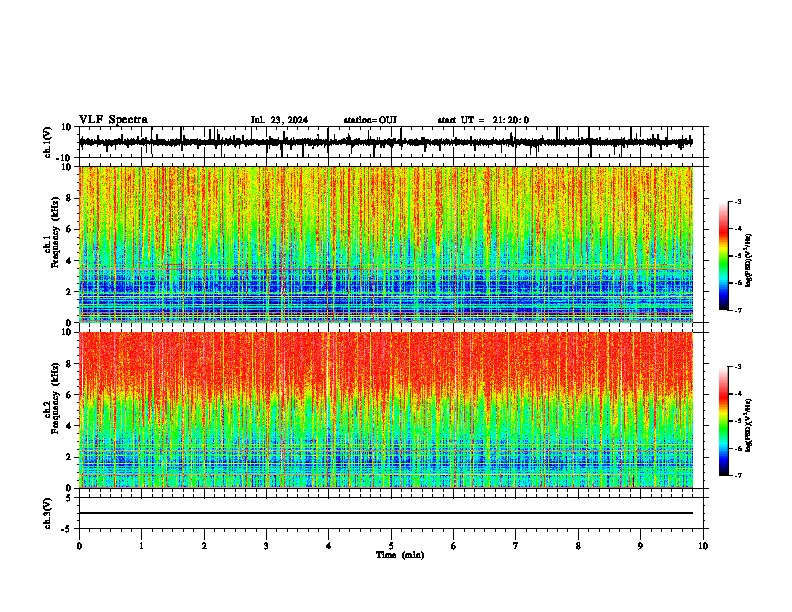
Task: Click the "-7" label below ch.2 color scale
Action: (x=738, y=475)
